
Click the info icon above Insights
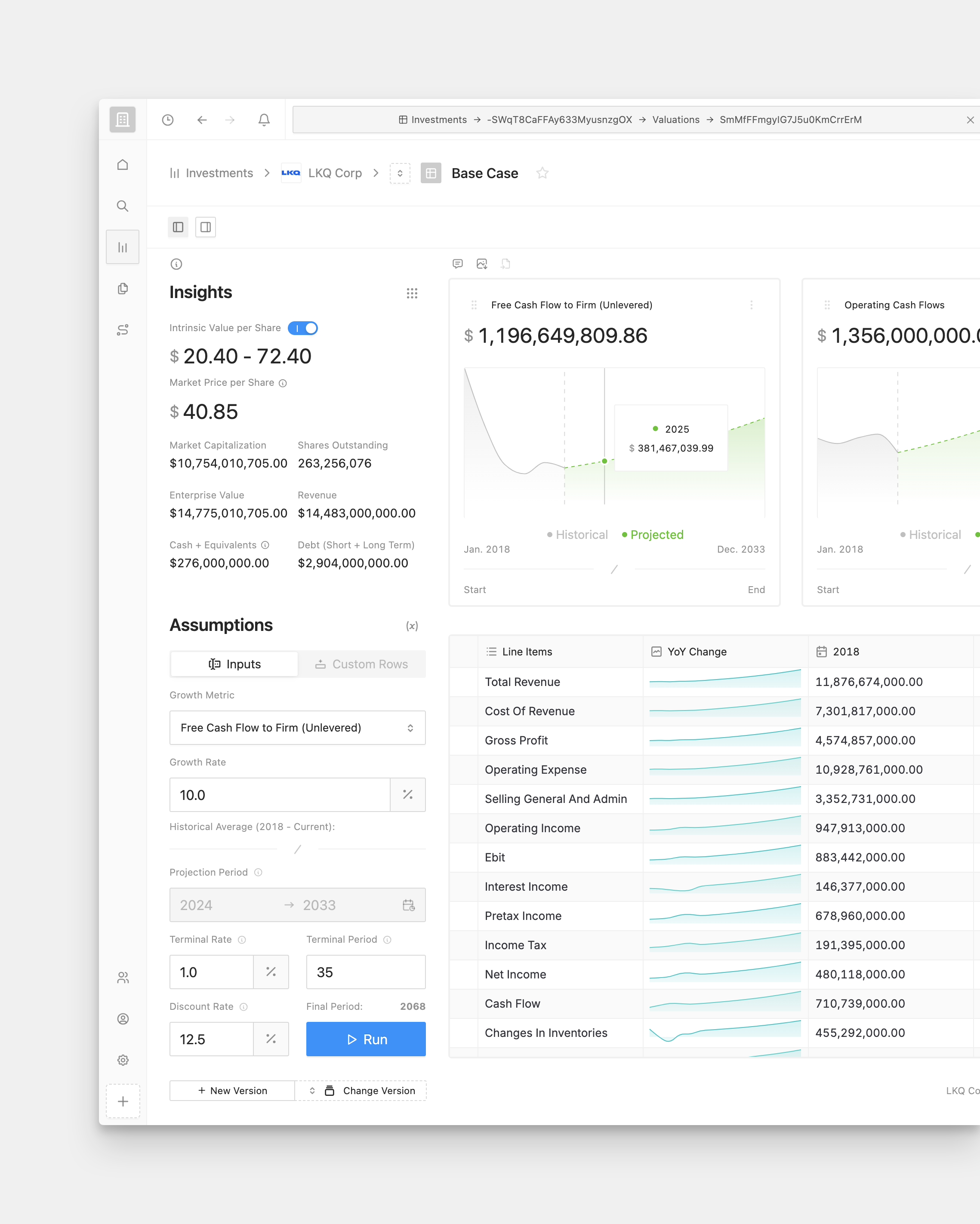[x=176, y=264]
